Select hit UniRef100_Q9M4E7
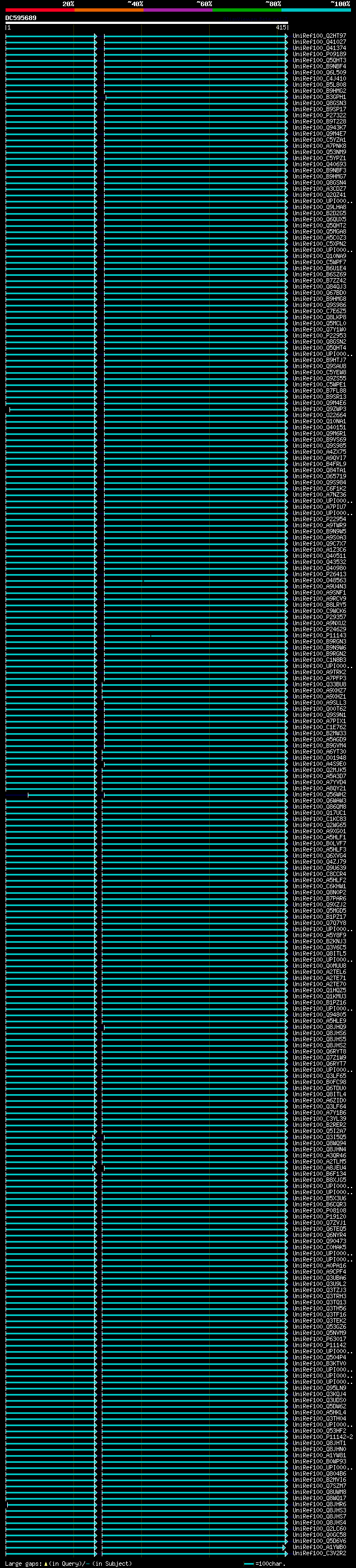The height and width of the screenshot is (1568, 356). [x=319, y=134]
